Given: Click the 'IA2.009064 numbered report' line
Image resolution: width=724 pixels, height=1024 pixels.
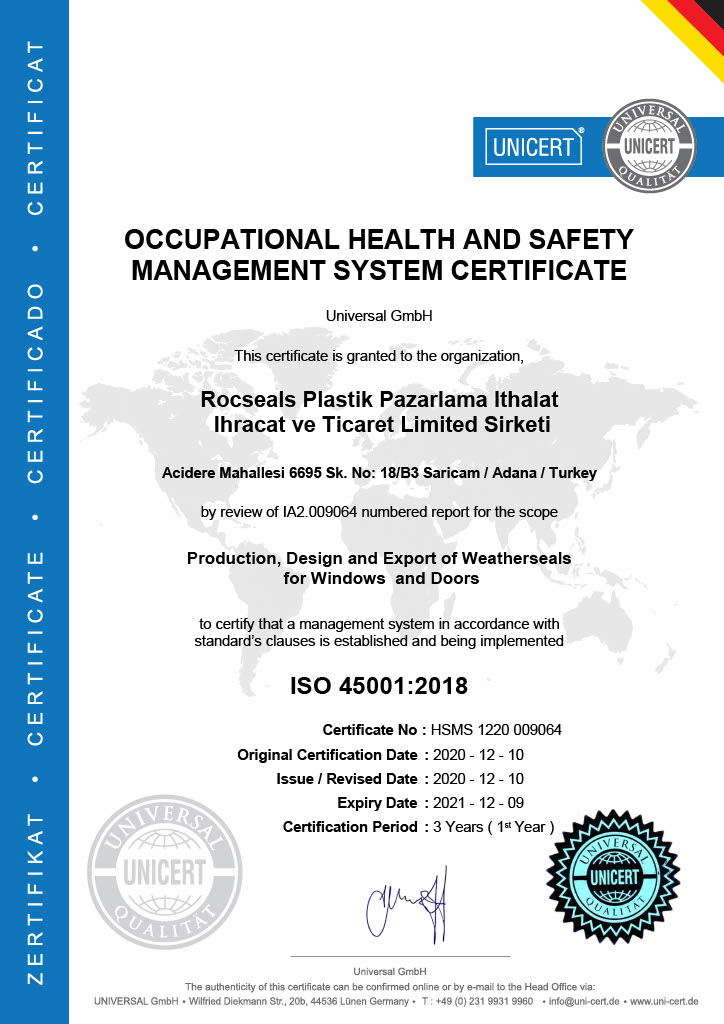Looking at the screenshot, I should pyautogui.click(x=379, y=512).
